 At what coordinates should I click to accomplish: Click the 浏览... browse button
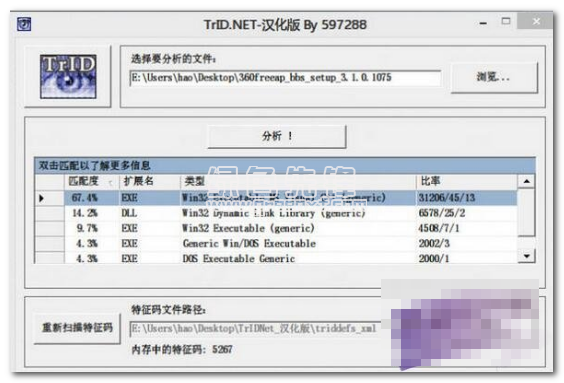[x=494, y=77]
